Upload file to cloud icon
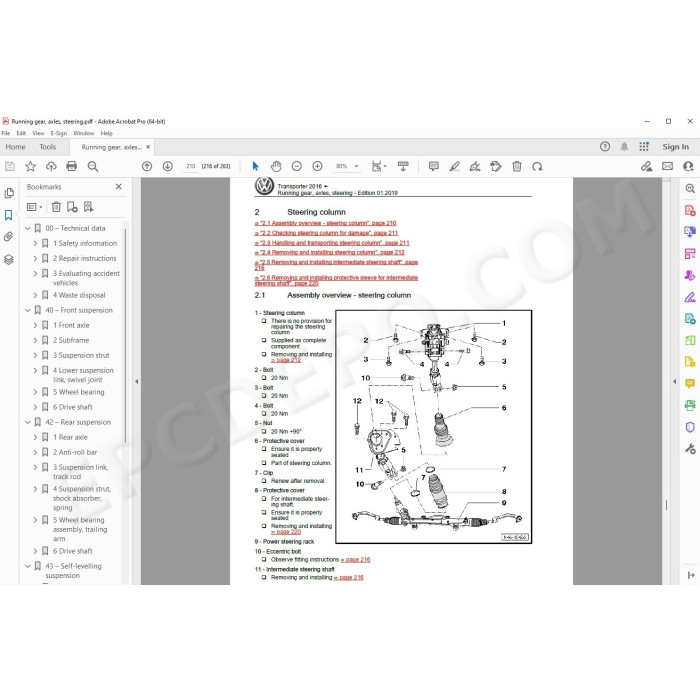The height and width of the screenshot is (700, 700). click(x=51, y=167)
